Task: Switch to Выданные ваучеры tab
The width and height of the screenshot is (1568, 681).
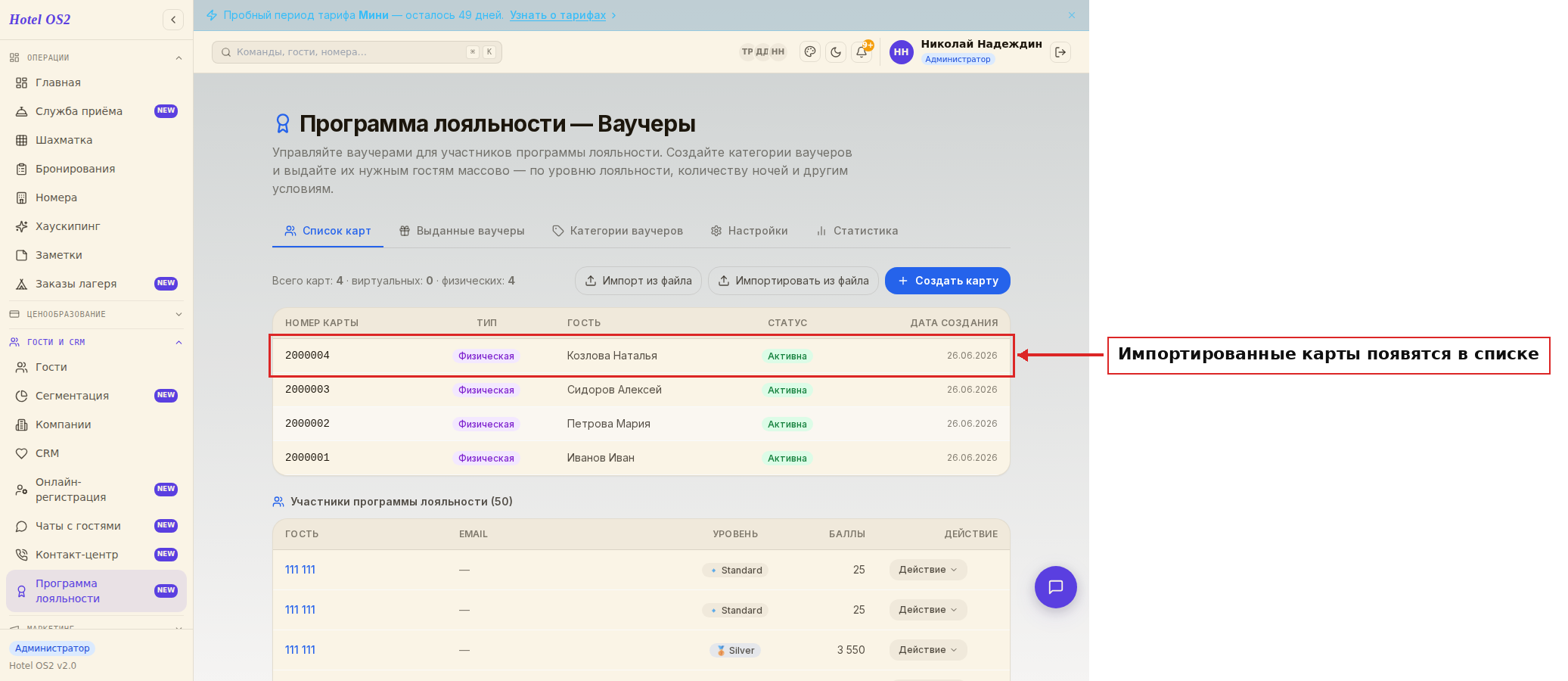Action: tap(461, 231)
